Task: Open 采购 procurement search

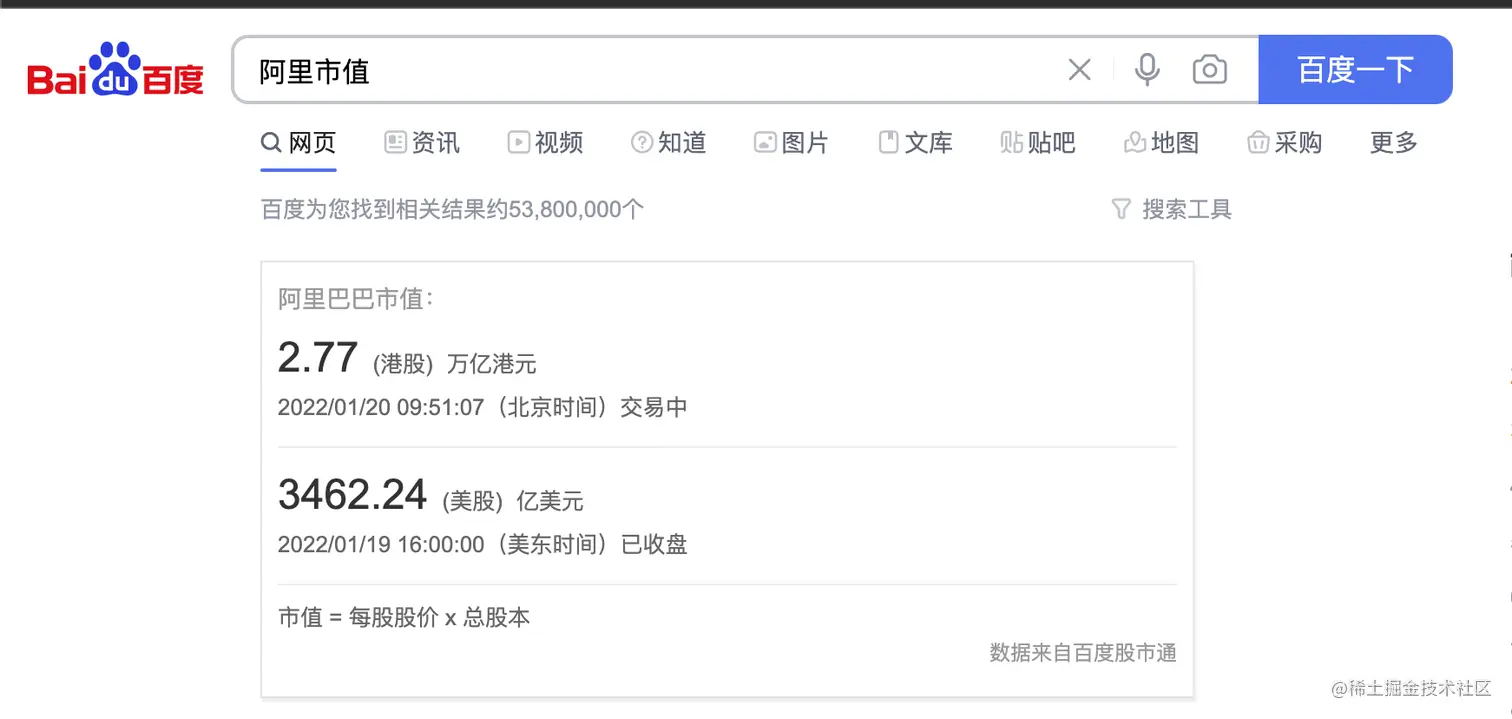Action: coord(1257,142)
